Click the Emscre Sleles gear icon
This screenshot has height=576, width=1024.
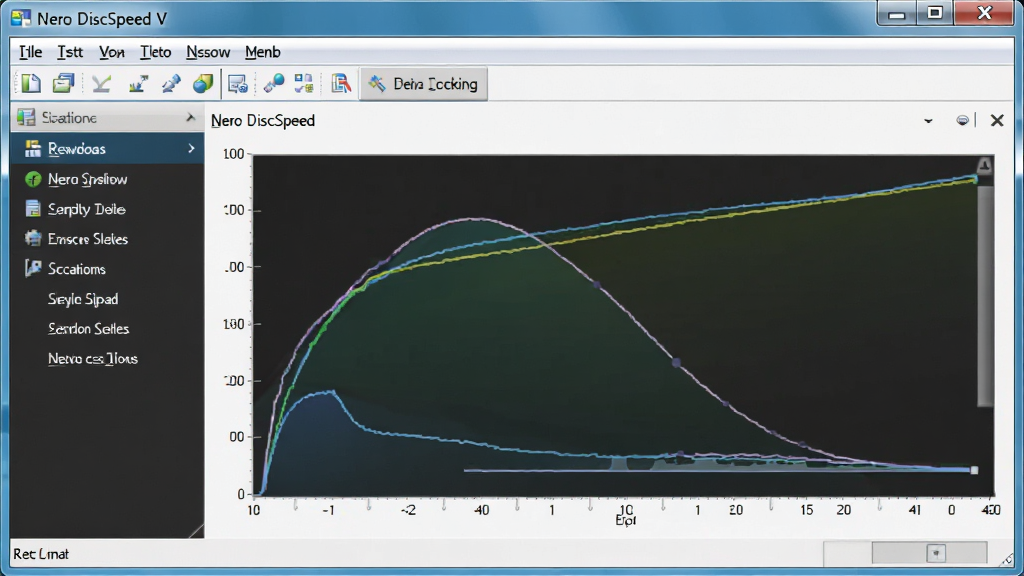point(33,238)
